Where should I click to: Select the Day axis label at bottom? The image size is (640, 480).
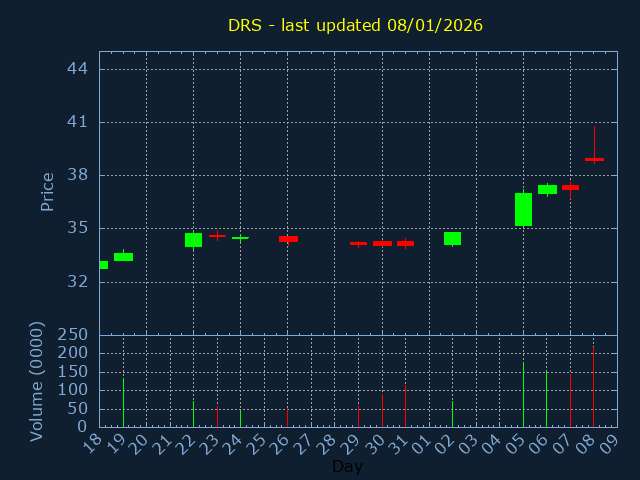click(x=347, y=466)
